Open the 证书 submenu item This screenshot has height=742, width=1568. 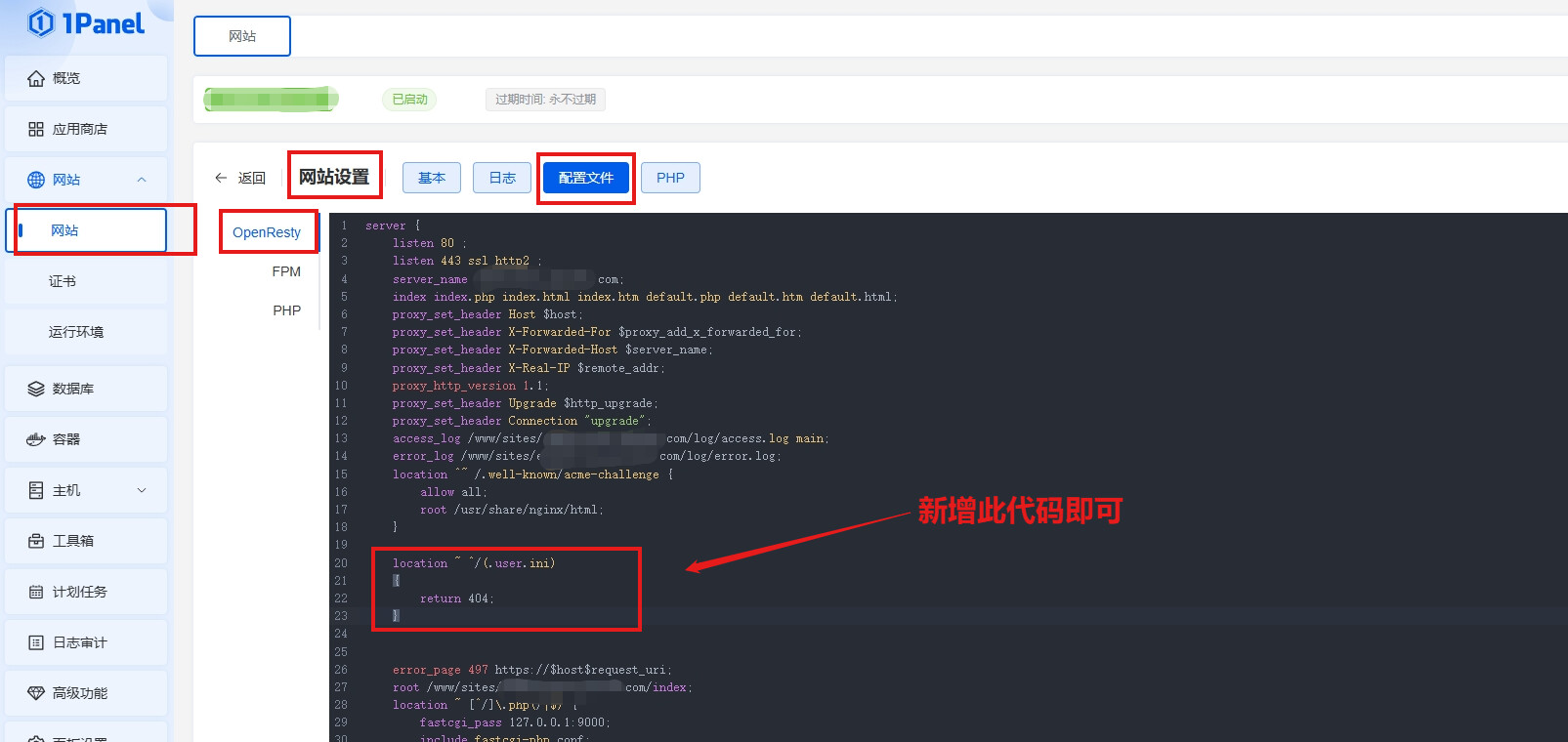click(x=86, y=281)
